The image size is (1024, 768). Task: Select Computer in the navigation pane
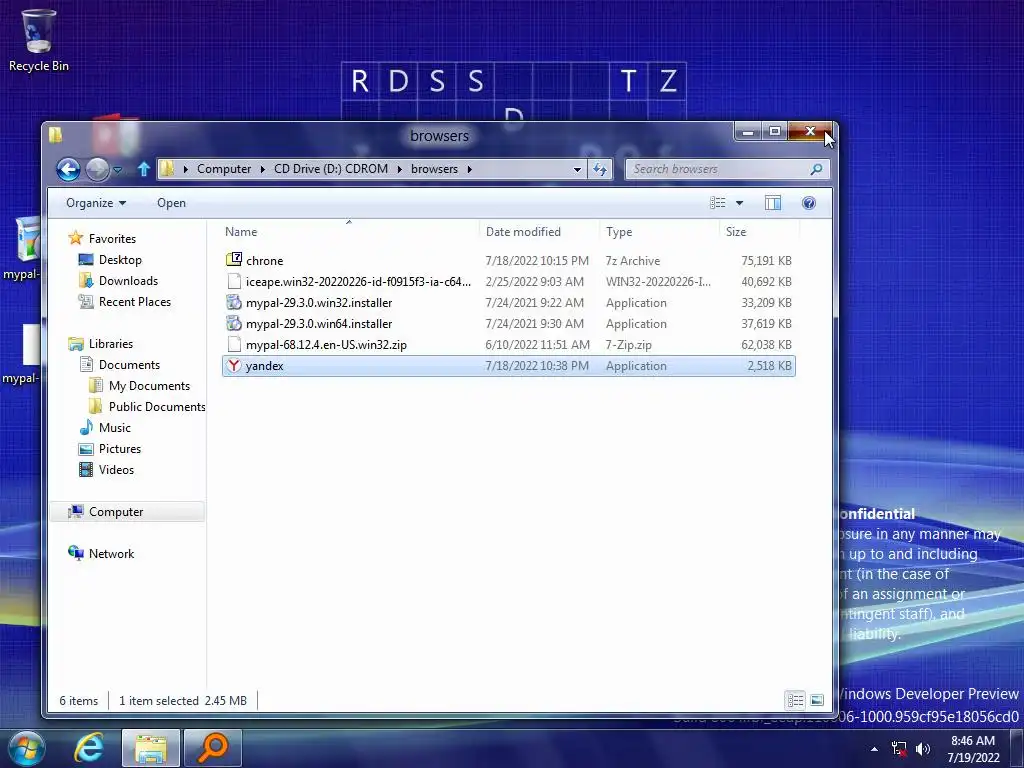click(116, 512)
